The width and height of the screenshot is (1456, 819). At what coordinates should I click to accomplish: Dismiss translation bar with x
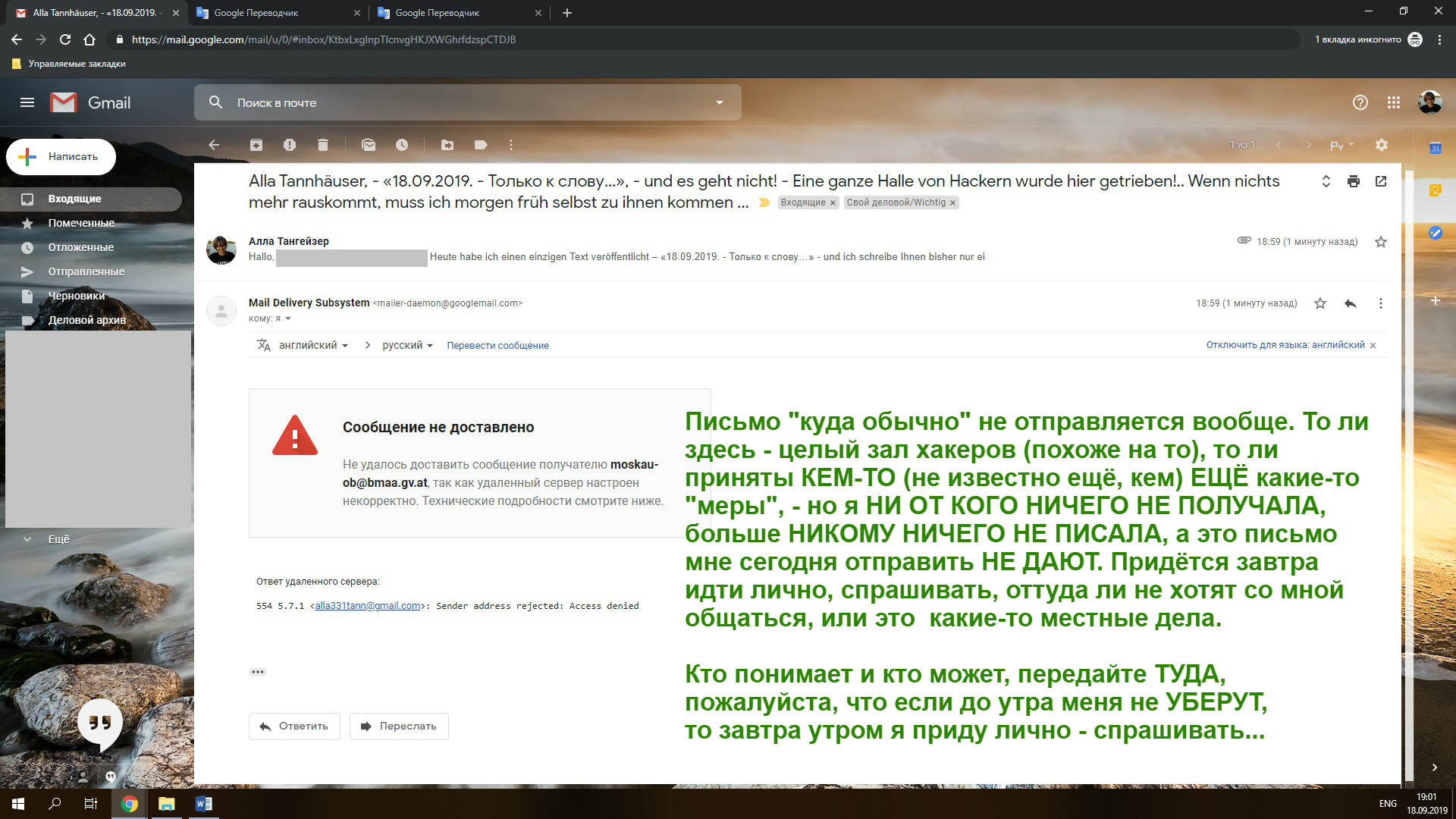(x=1373, y=346)
